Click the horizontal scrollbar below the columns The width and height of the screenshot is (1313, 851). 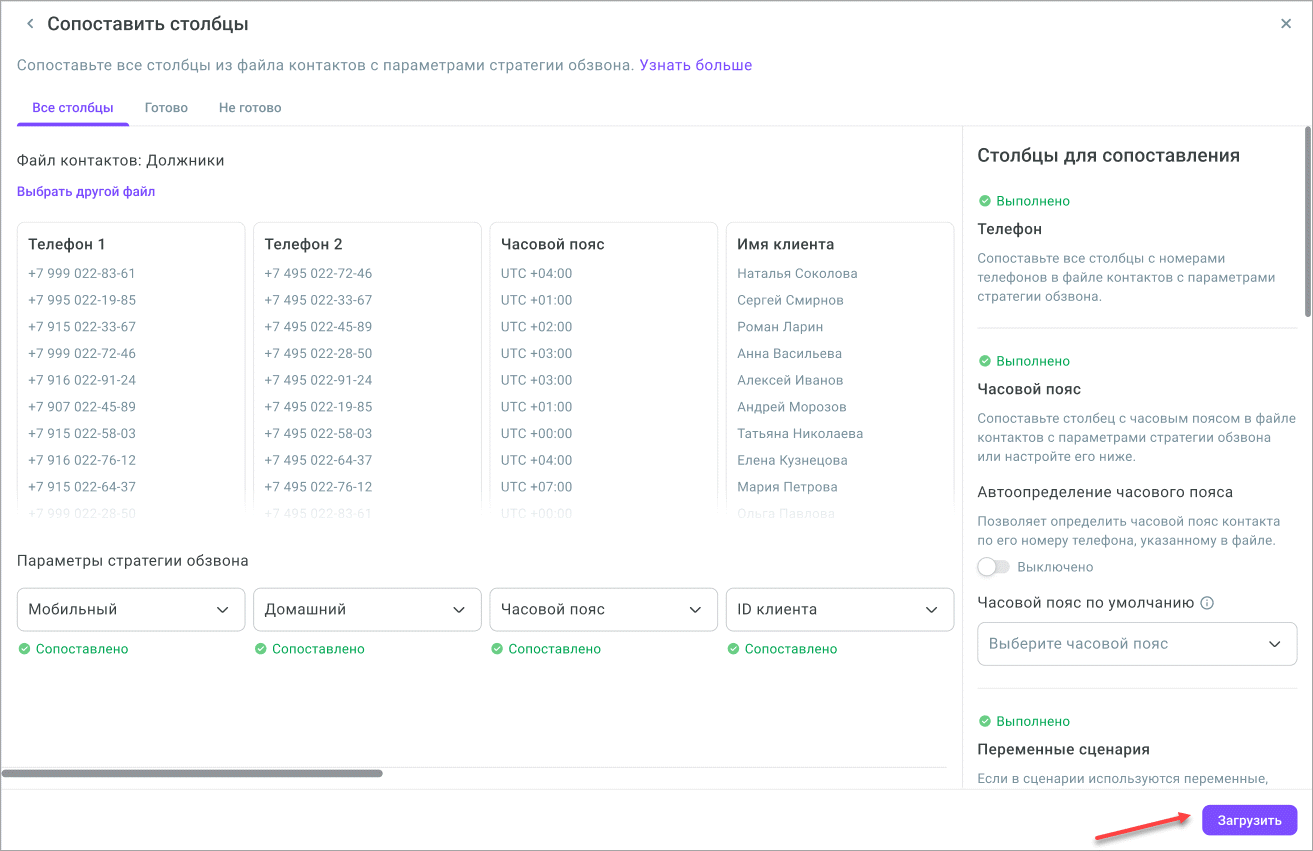click(x=192, y=773)
